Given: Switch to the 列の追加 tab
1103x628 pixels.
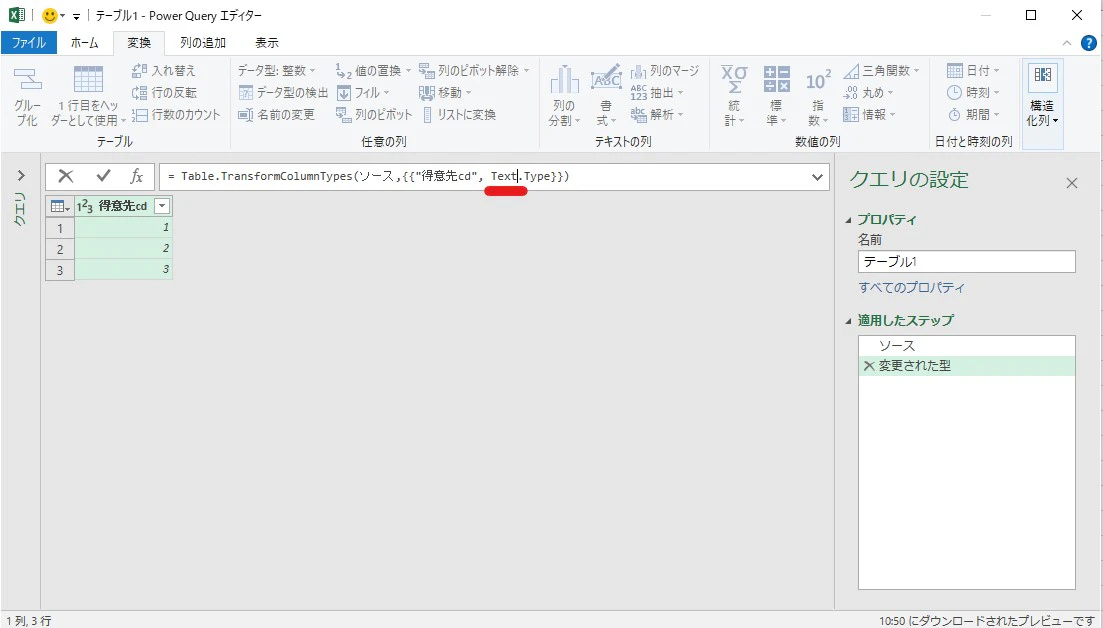Looking at the screenshot, I should coord(203,43).
